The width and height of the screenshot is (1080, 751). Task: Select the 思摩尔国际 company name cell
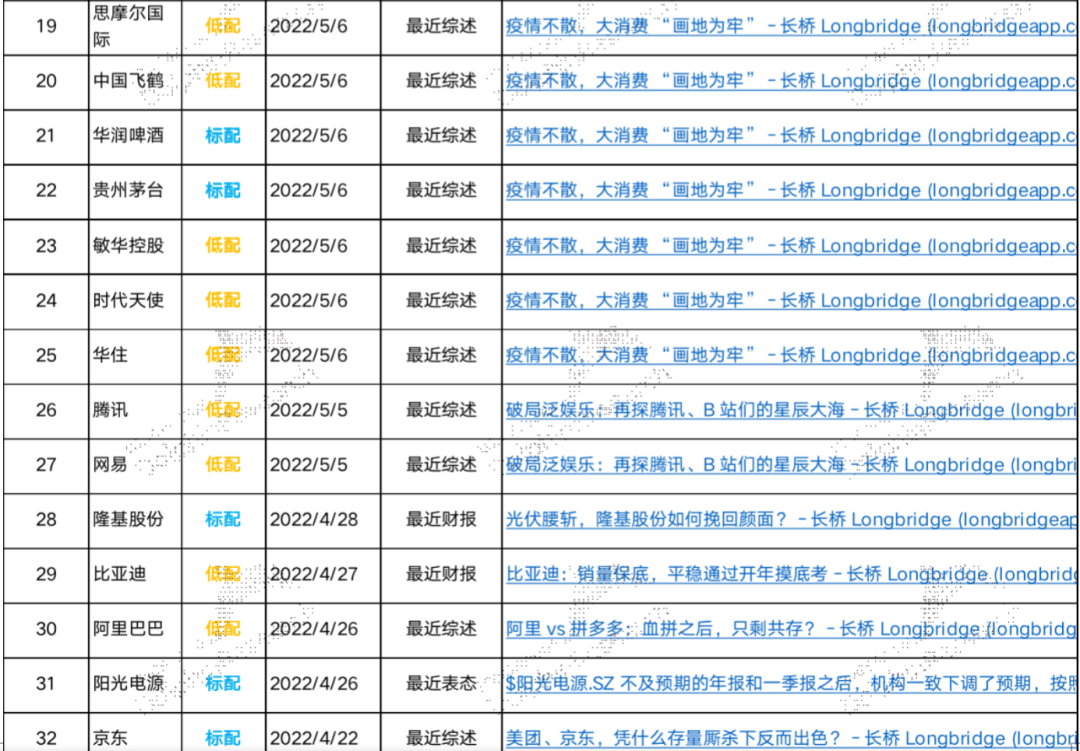click(x=135, y=26)
